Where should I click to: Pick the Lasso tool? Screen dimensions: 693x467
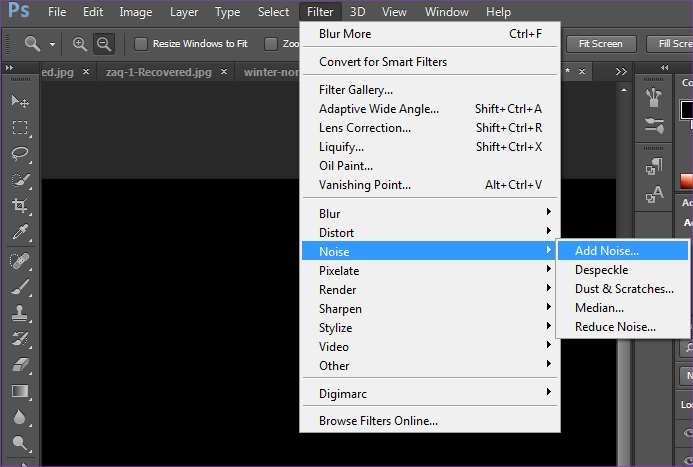click(x=20, y=154)
